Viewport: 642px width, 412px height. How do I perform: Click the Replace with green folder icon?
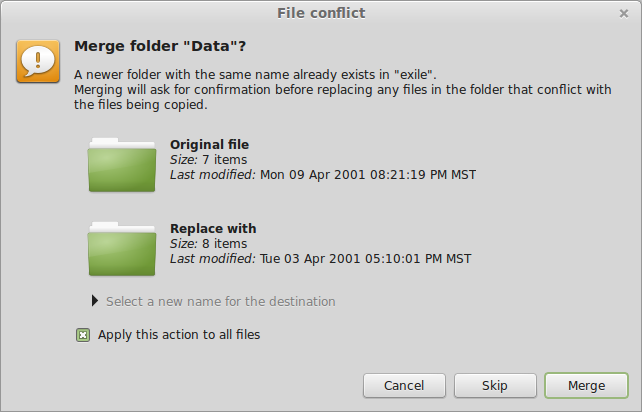pos(122,249)
